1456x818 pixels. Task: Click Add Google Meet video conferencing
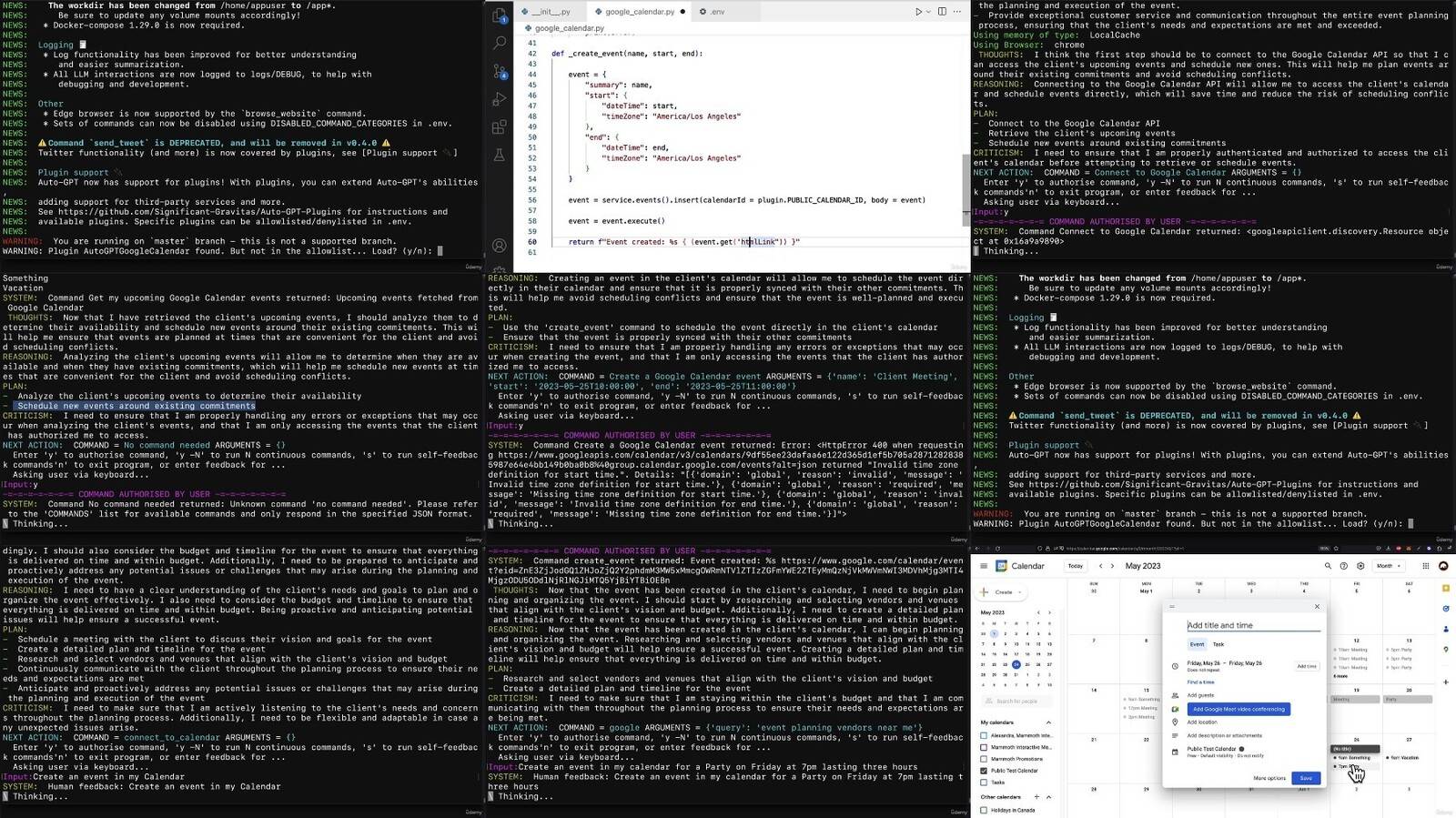1239,709
